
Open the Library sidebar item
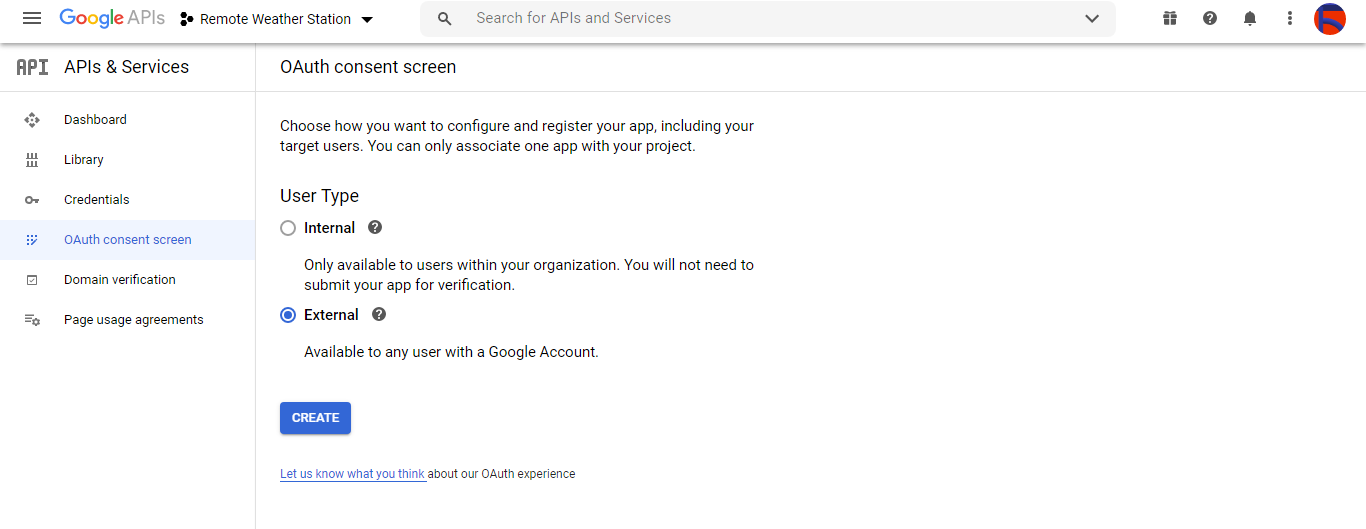pos(83,160)
